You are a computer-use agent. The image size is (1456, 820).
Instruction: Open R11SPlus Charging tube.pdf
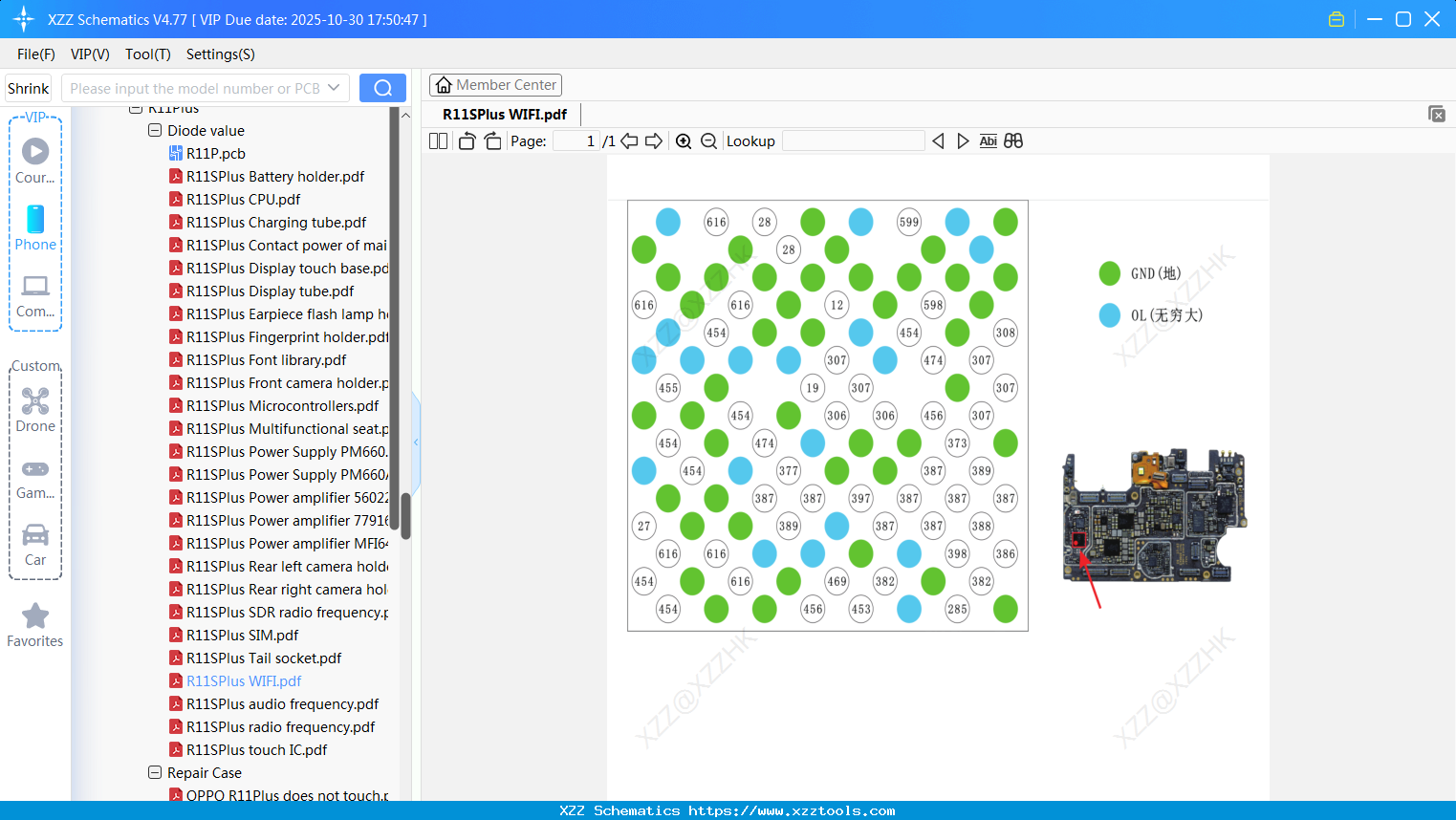tap(276, 222)
